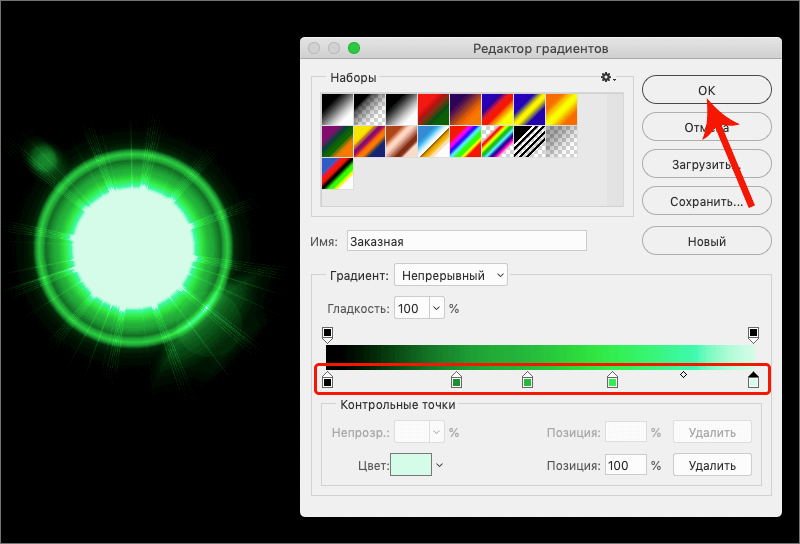Select the blue-yellow-blue gradient preset

pos(530,109)
